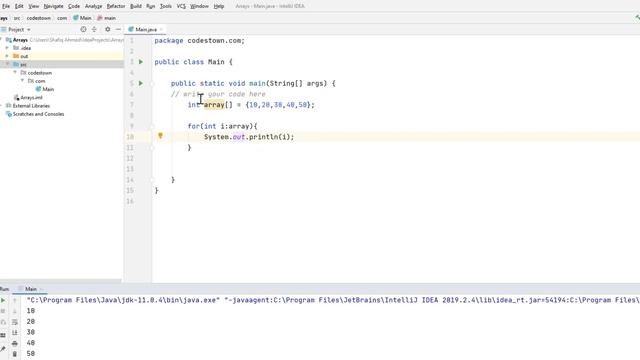Toggle code fold marker on for loop line
640x360 pixels.
click(152, 127)
